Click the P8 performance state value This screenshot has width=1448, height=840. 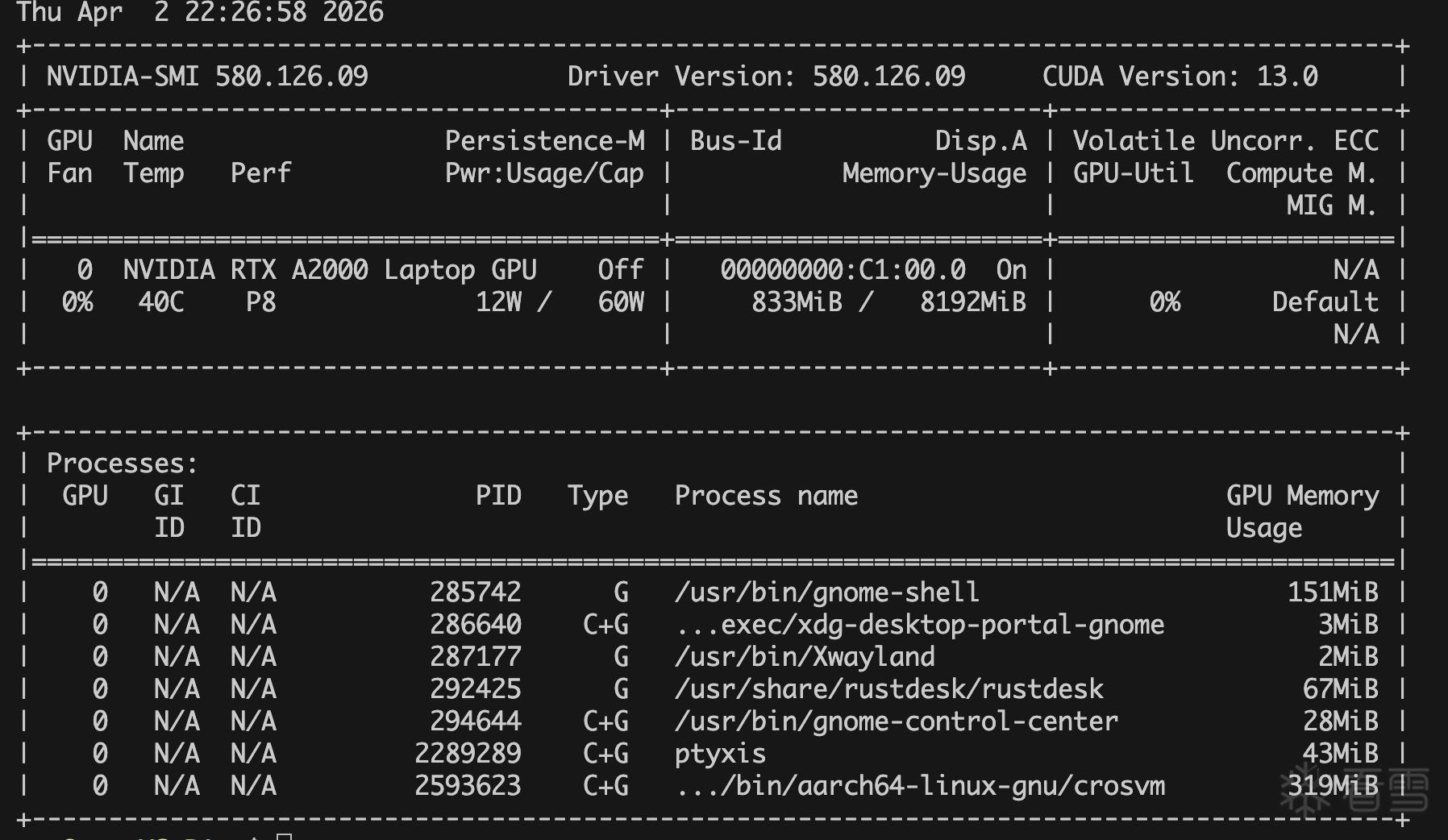pyautogui.click(x=260, y=302)
